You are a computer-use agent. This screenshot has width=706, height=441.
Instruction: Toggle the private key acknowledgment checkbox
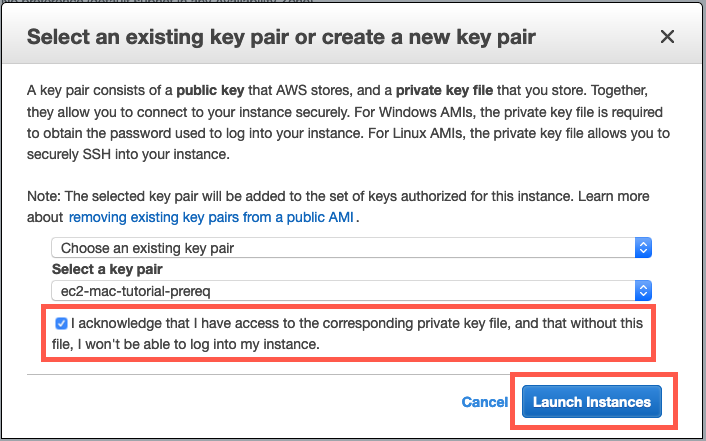[x=62, y=323]
